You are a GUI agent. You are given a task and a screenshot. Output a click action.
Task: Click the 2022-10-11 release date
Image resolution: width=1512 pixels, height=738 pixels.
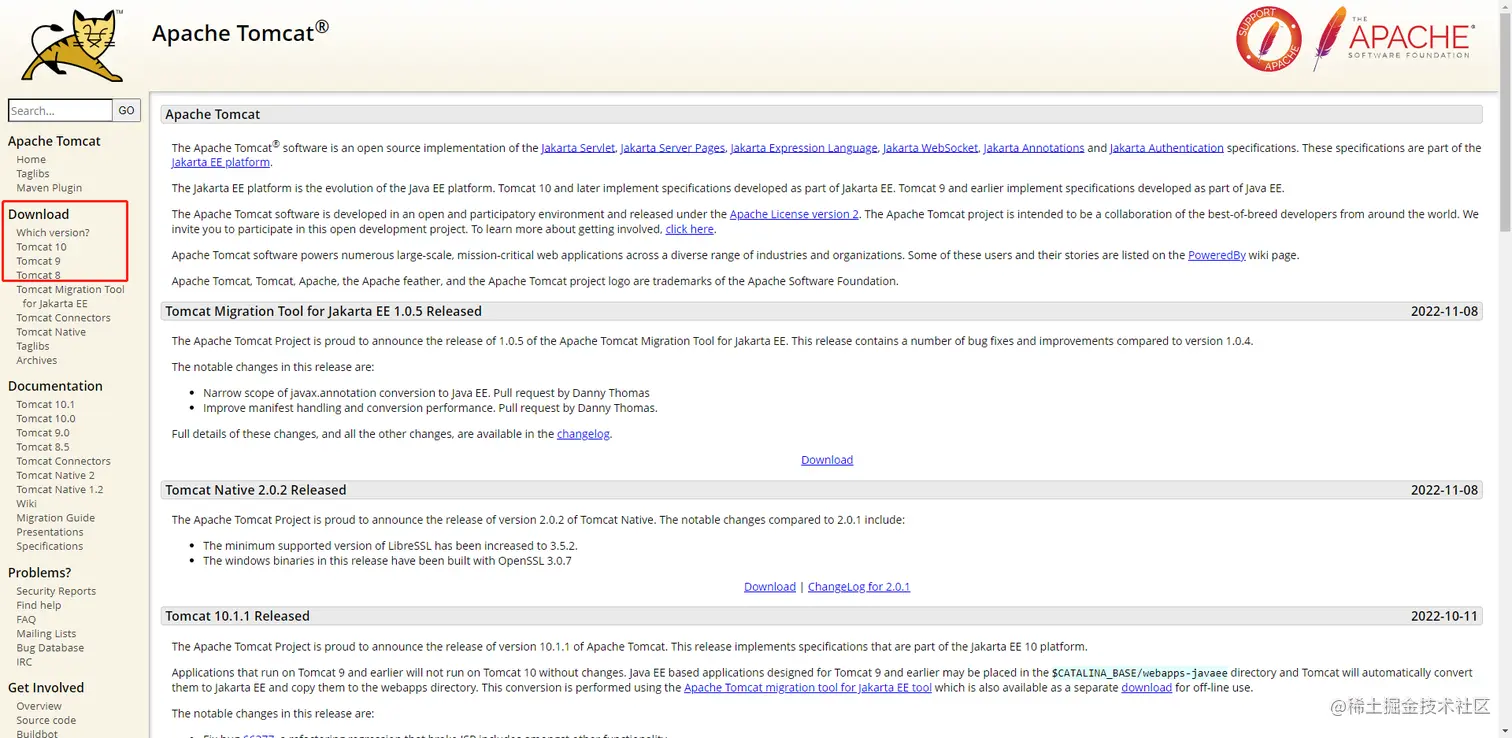click(x=1444, y=616)
